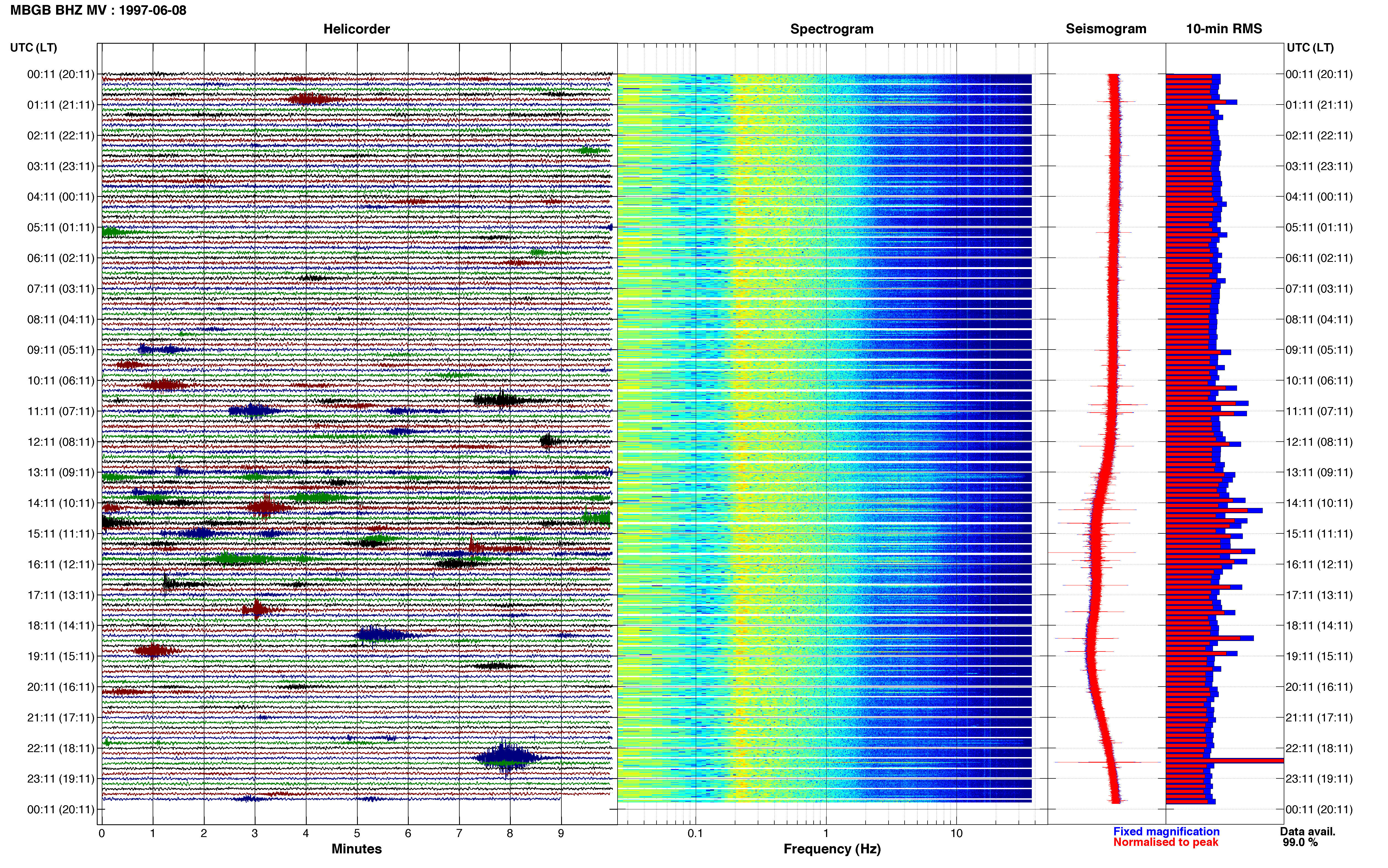Click left time label '18:11 (14:11)'

coord(61,626)
